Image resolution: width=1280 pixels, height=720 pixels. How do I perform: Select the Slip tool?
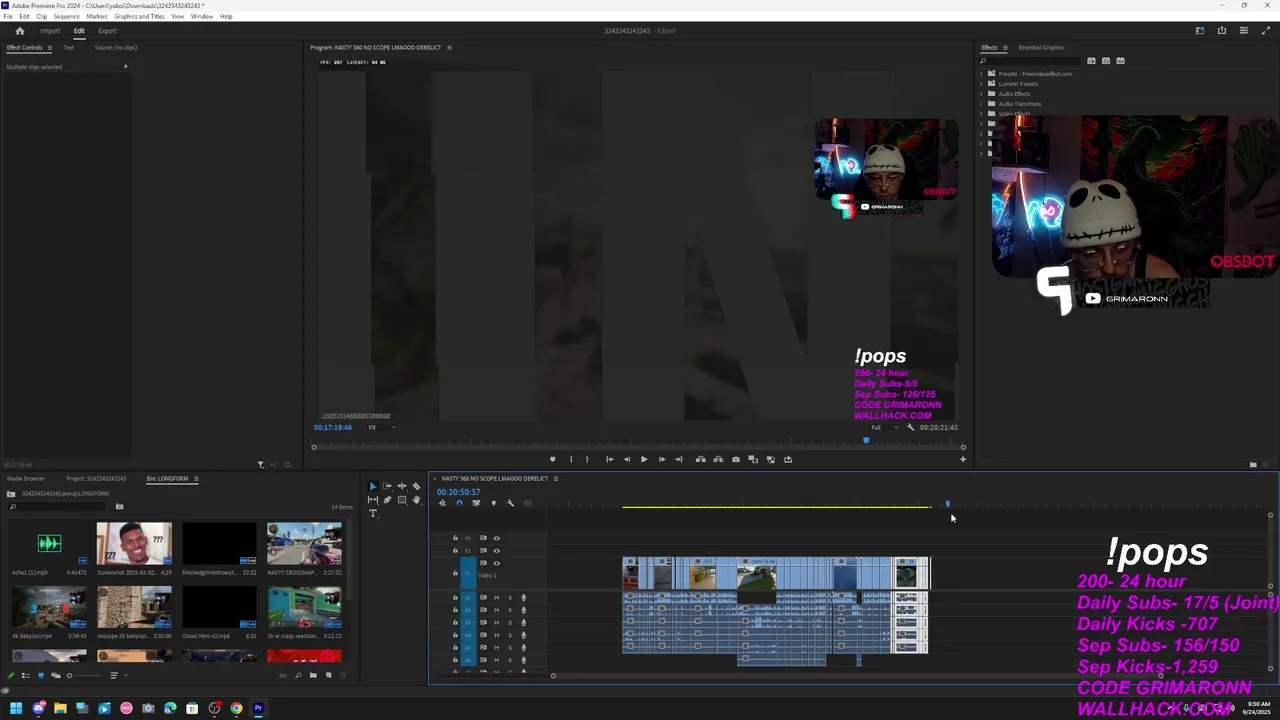pos(373,500)
